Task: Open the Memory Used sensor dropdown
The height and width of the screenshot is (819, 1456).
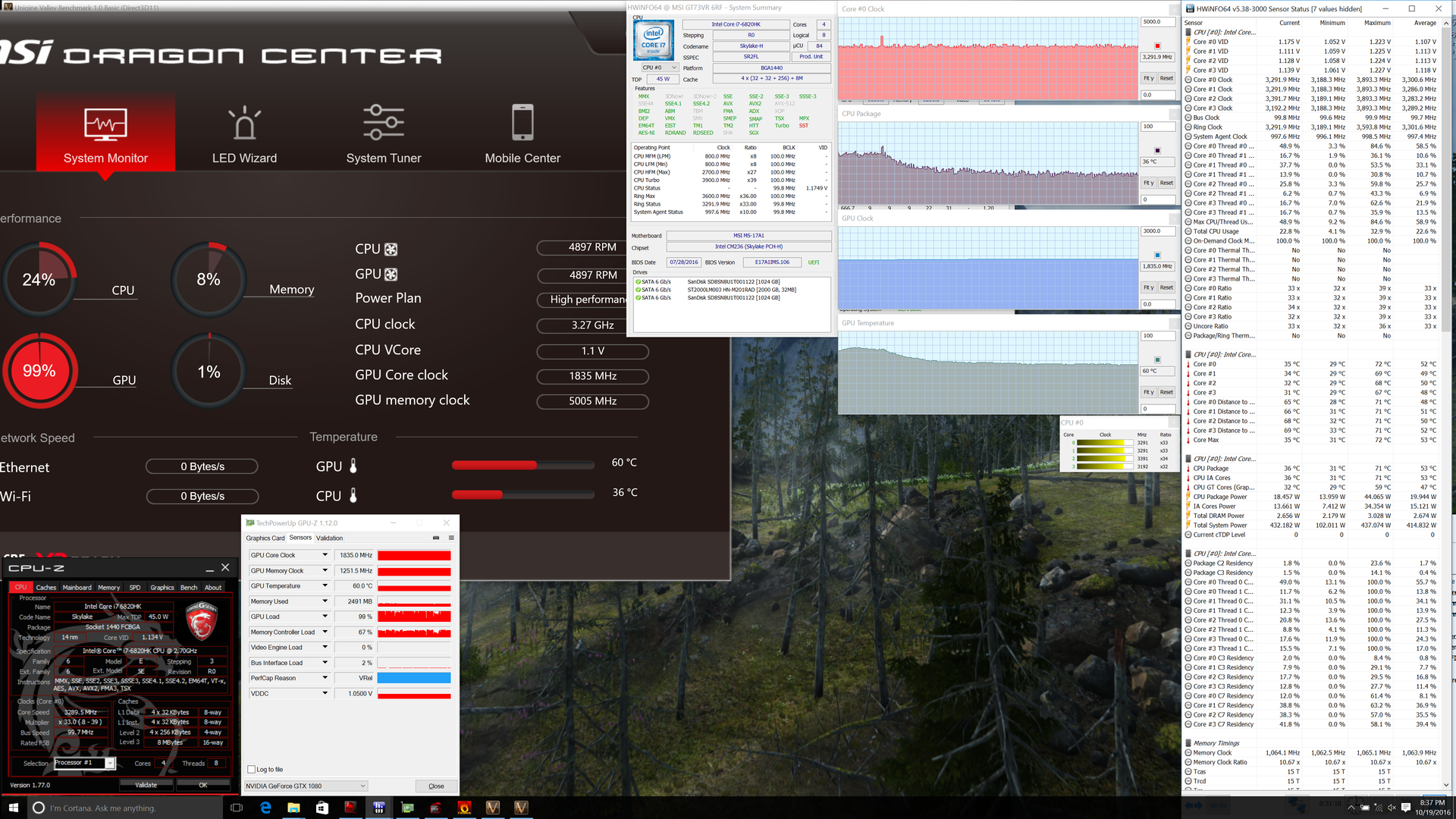Action: coord(325,601)
